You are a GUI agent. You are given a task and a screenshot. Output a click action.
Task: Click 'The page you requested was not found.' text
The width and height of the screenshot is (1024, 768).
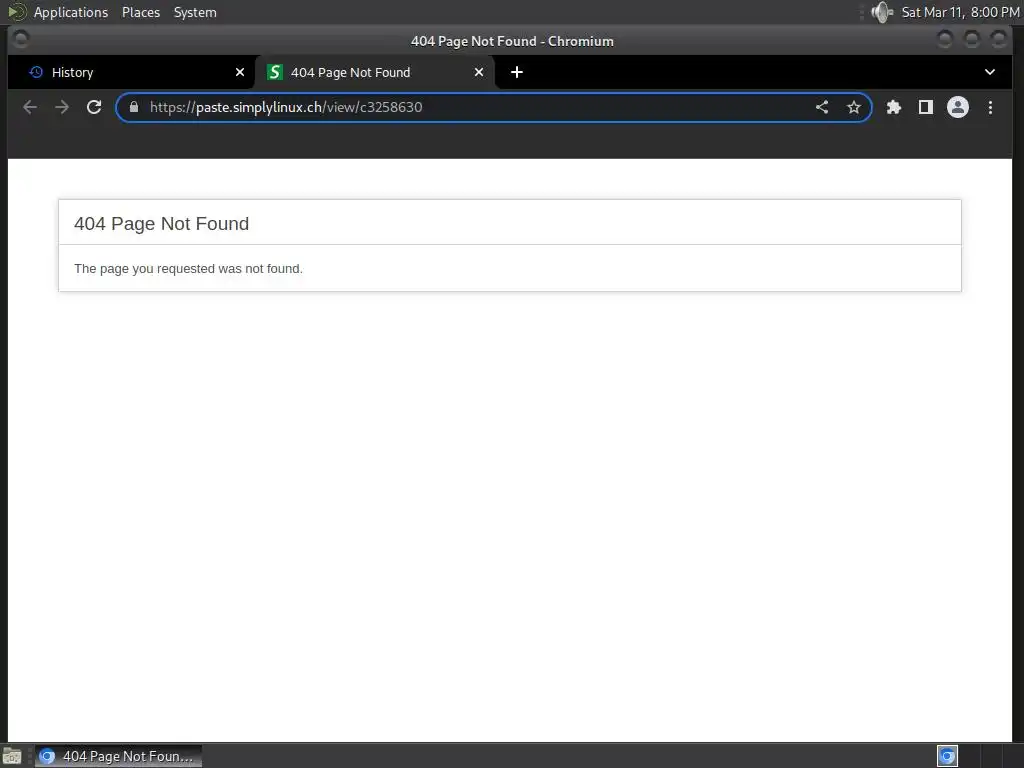click(x=188, y=268)
